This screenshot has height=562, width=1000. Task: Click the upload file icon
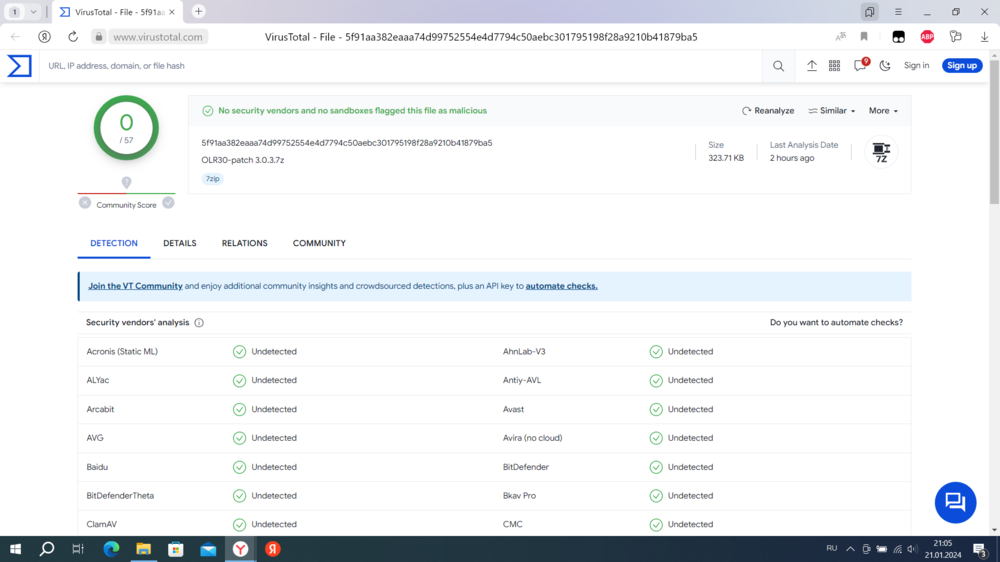[x=812, y=66]
